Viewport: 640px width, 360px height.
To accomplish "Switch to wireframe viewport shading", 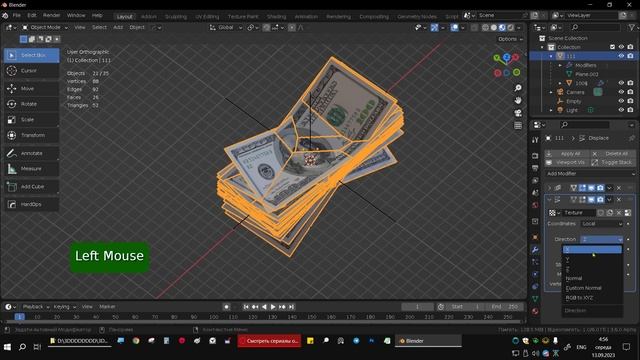I will coord(485,27).
